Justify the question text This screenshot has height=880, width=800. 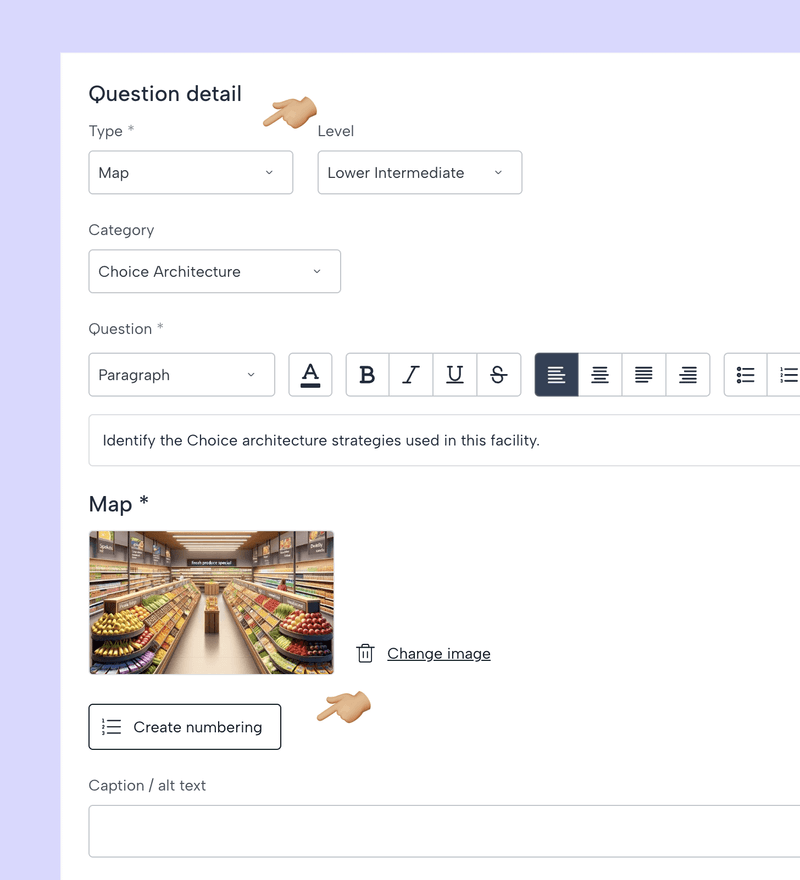644,375
